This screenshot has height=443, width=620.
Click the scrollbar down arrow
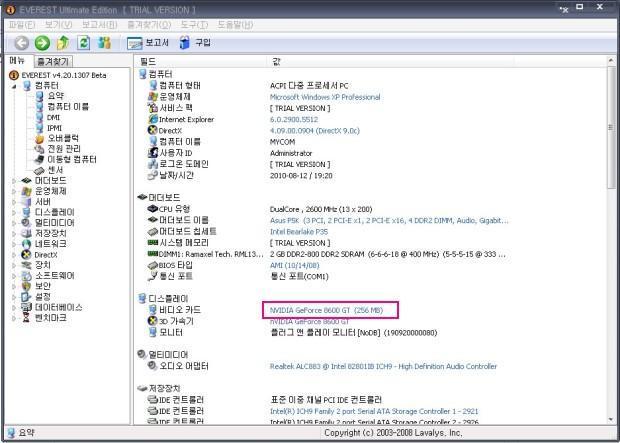pos(611,419)
